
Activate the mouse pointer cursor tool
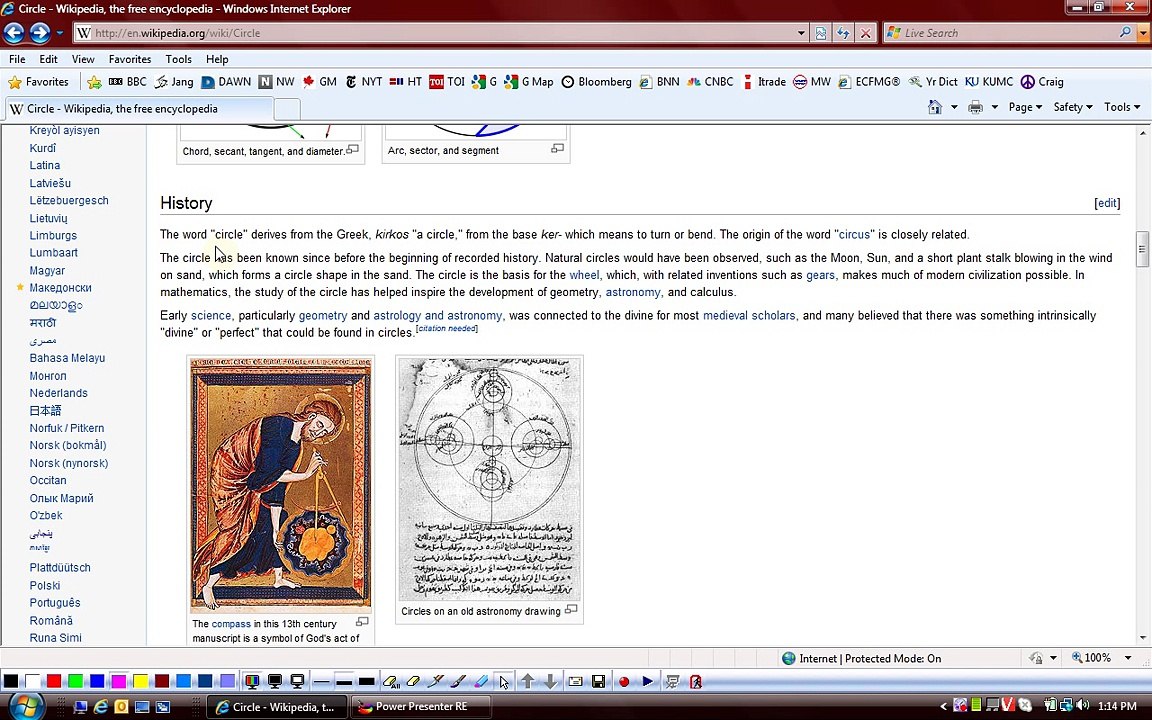coord(503,682)
